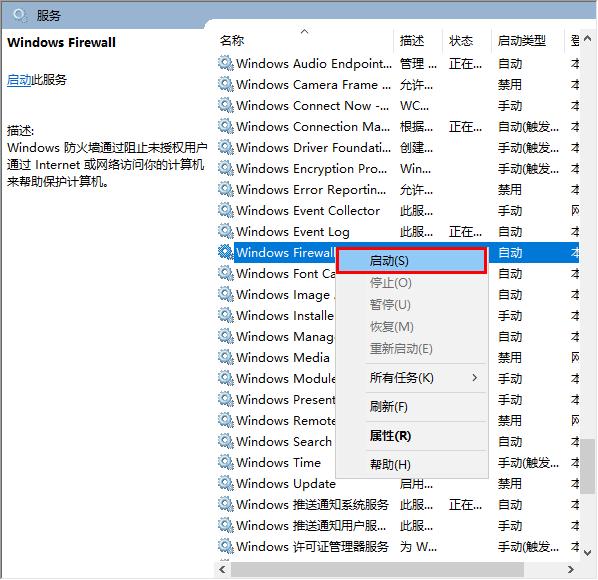Click gear icon of Windows Connect Now service
This screenshot has width=598, height=580.
pyautogui.click(x=225, y=105)
